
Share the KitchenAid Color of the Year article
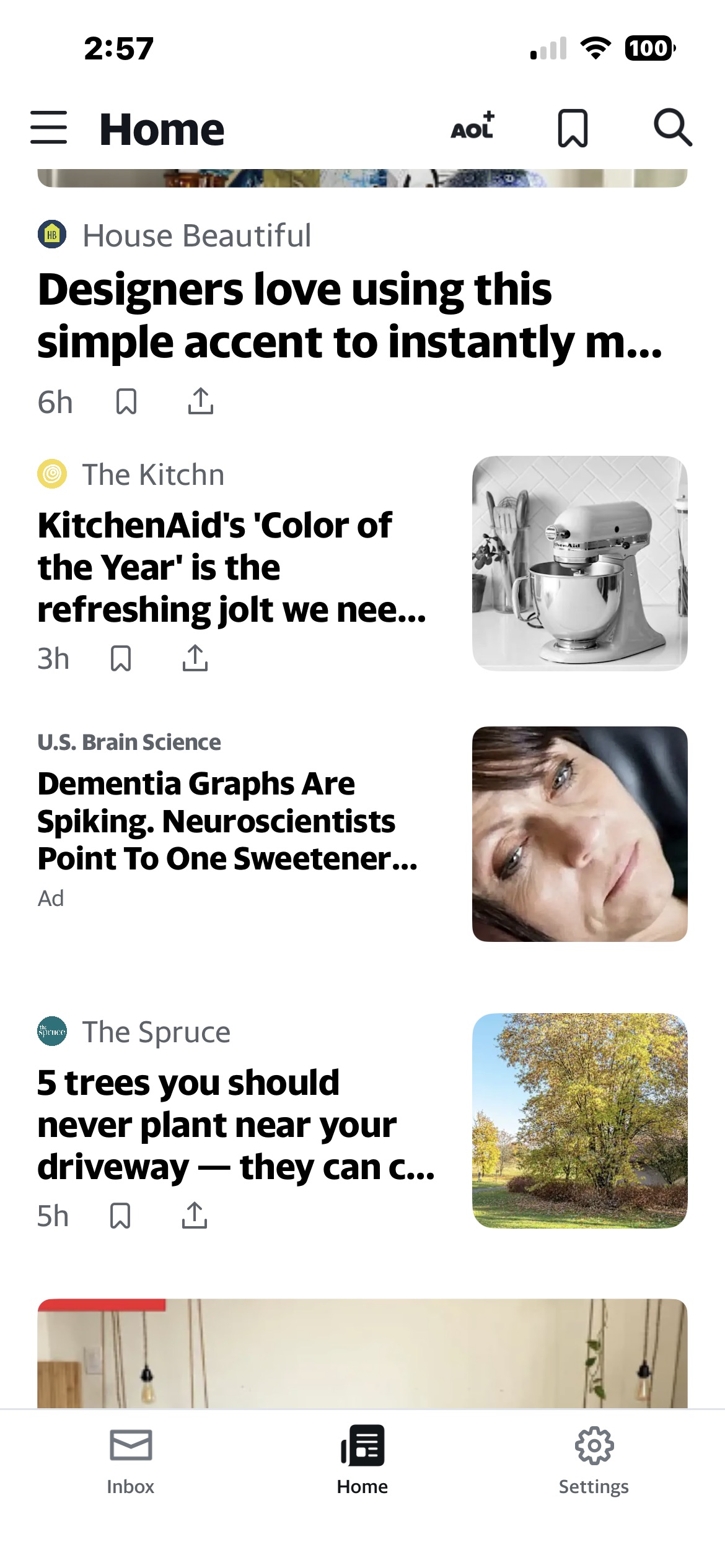point(195,658)
